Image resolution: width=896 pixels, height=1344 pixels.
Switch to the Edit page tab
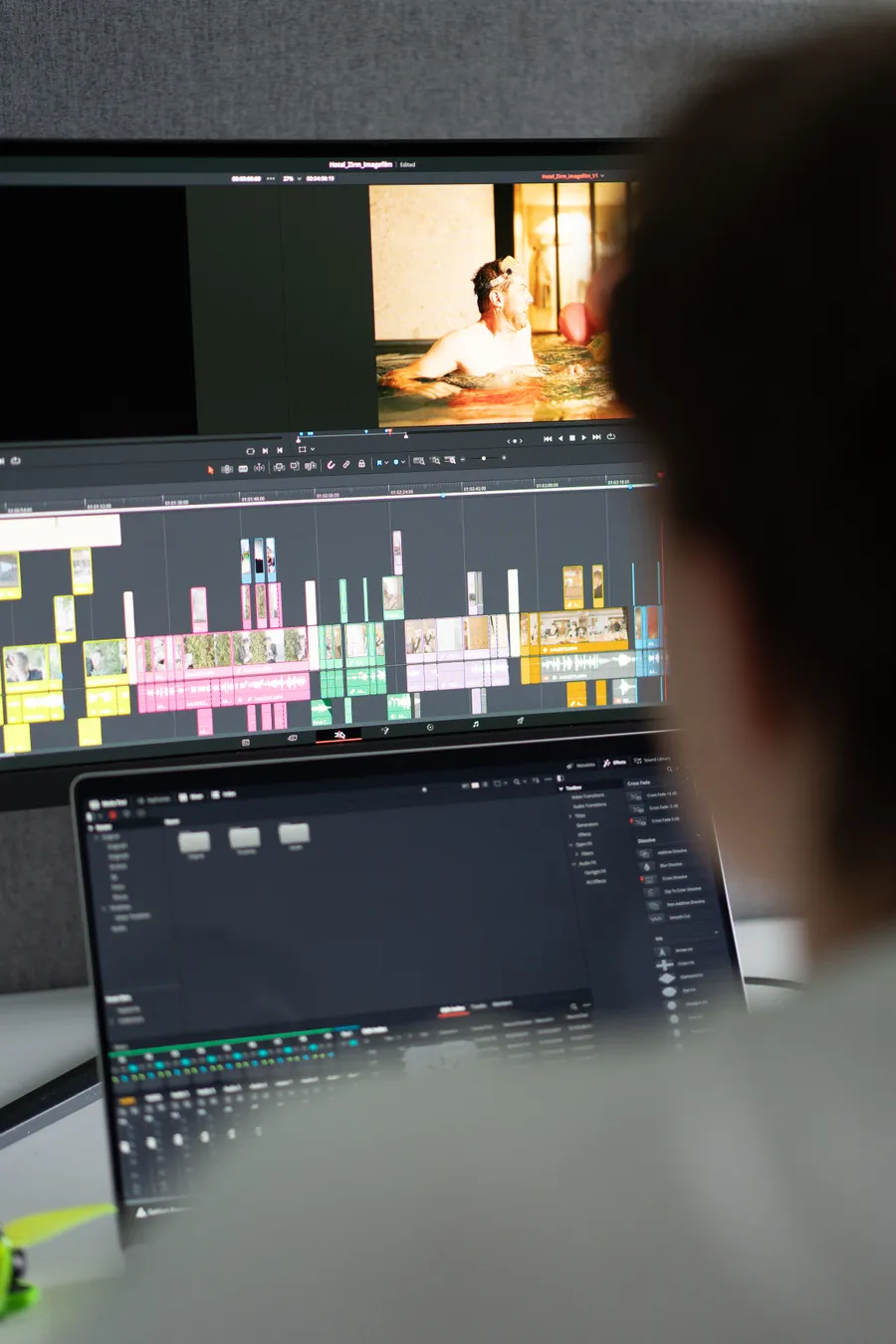(x=338, y=735)
